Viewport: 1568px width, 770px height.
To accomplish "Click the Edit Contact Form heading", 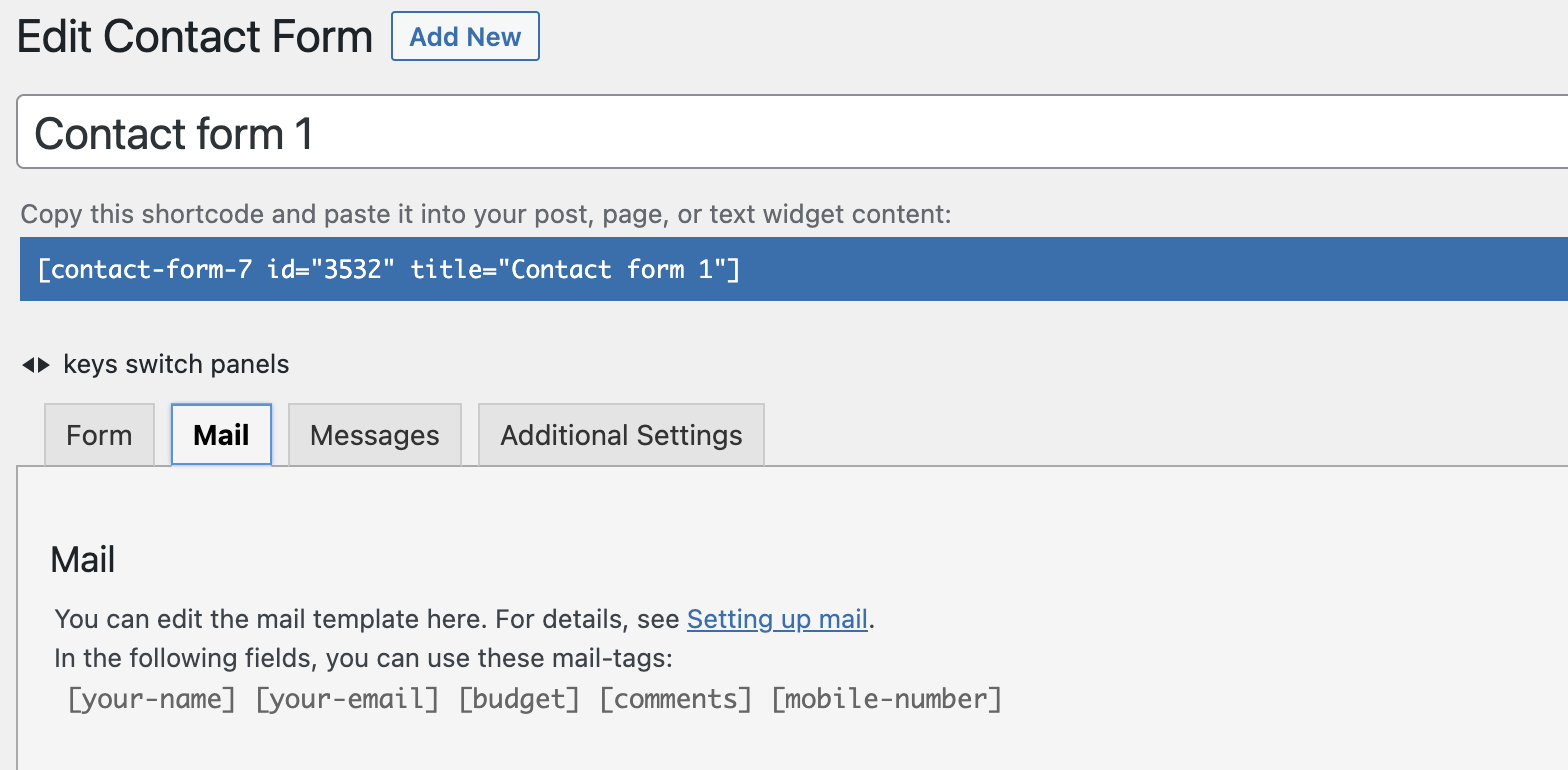I will coord(195,37).
